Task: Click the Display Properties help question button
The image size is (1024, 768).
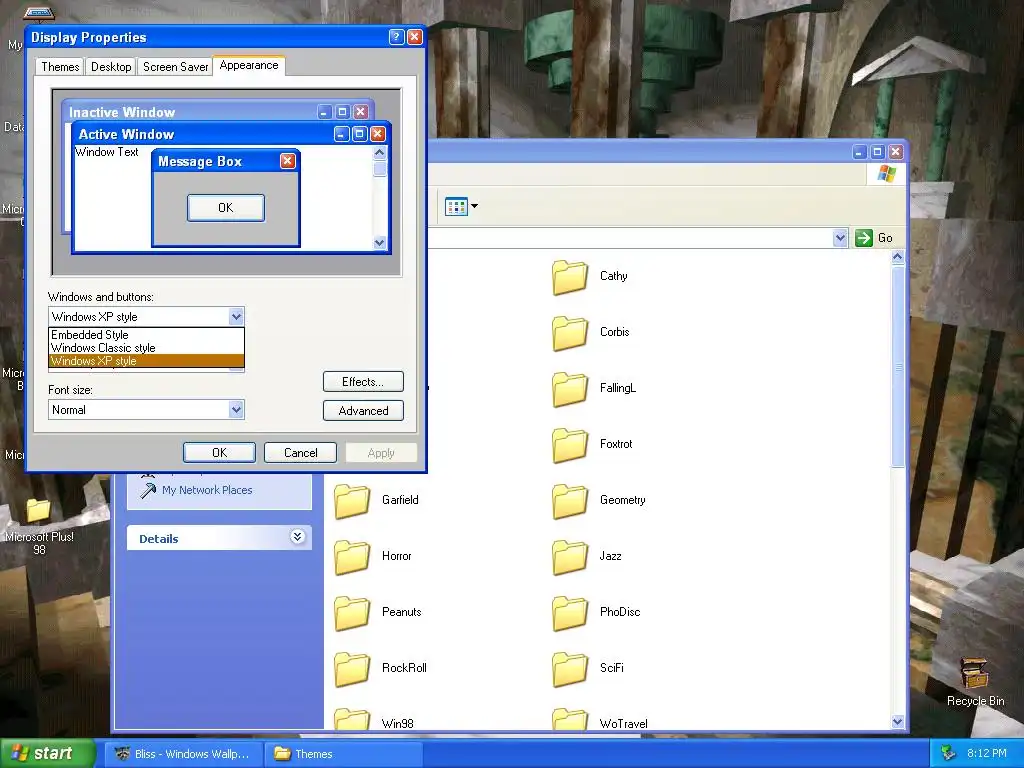Action: click(x=396, y=37)
